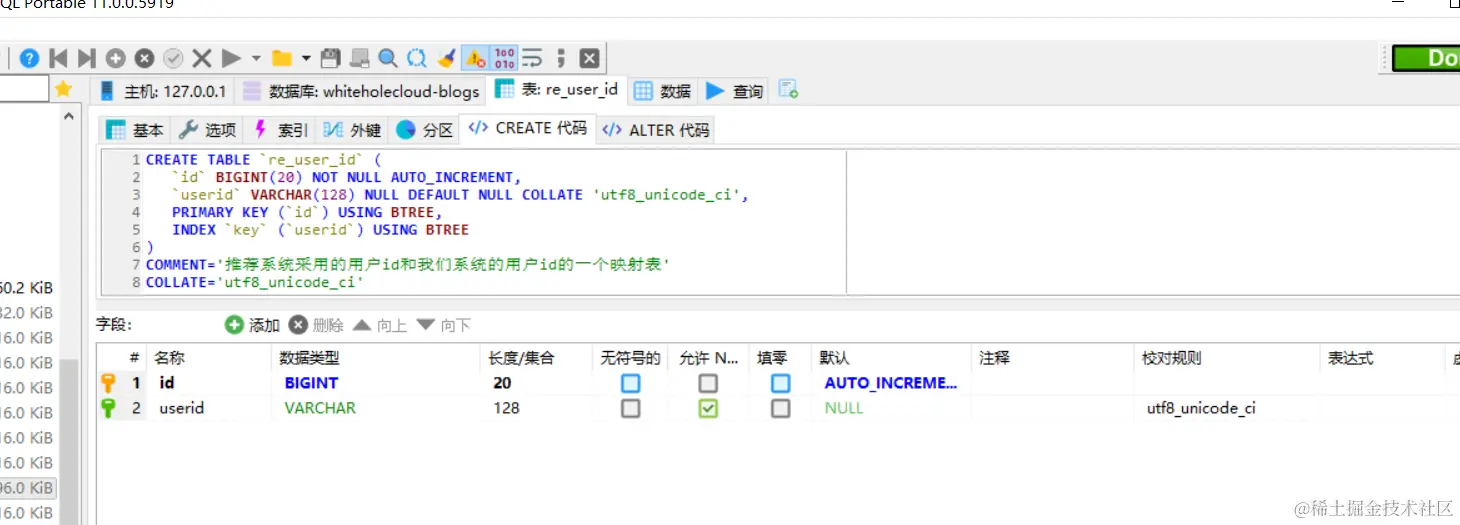The height and width of the screenshot is (525, 1460).
Task: Insert new row with plus icon
Action: pyautogui.click(x=115, y=58)
